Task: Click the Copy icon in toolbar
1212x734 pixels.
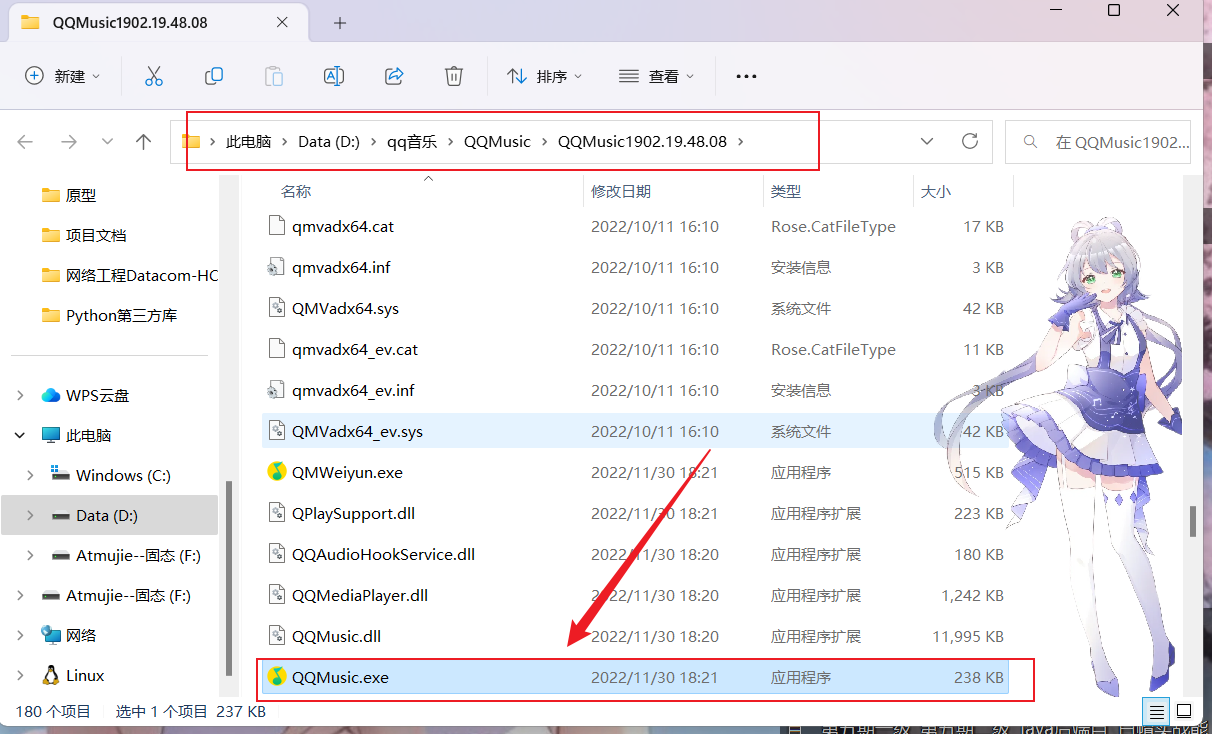Action: (x=213, y=76)
